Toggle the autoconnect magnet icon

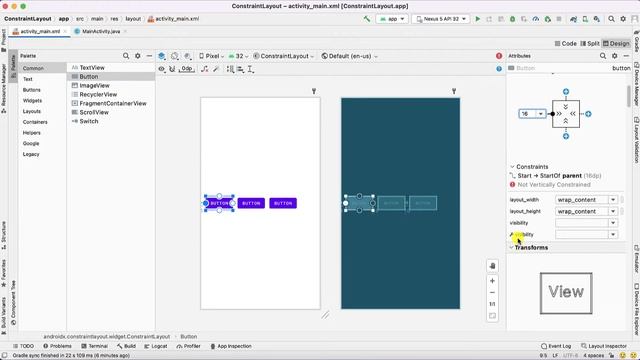tap(172, 69)
